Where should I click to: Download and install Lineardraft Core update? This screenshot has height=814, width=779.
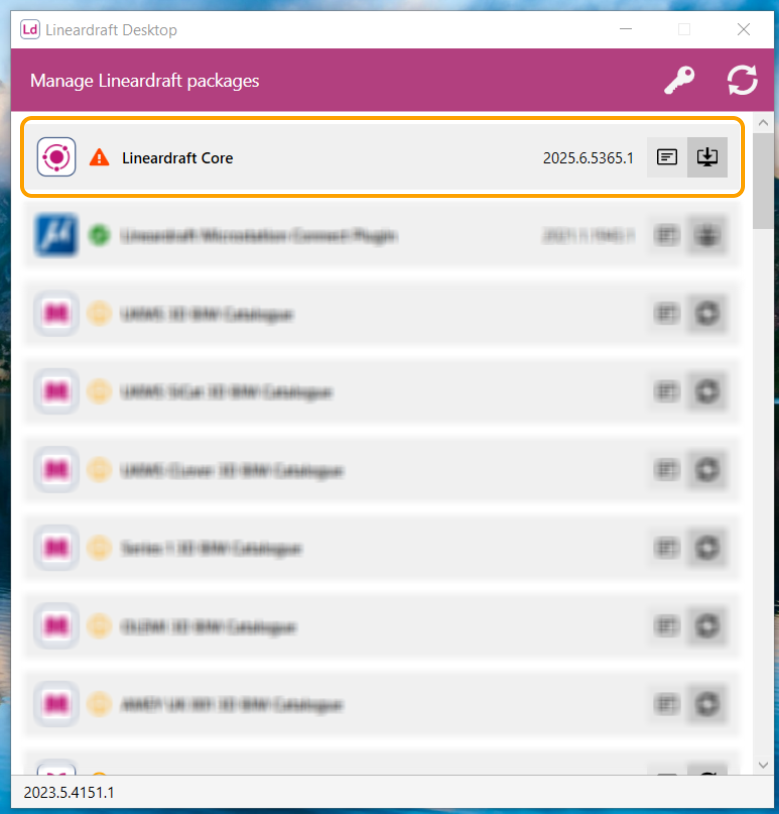pyautogui.click(x=707, y=157)
